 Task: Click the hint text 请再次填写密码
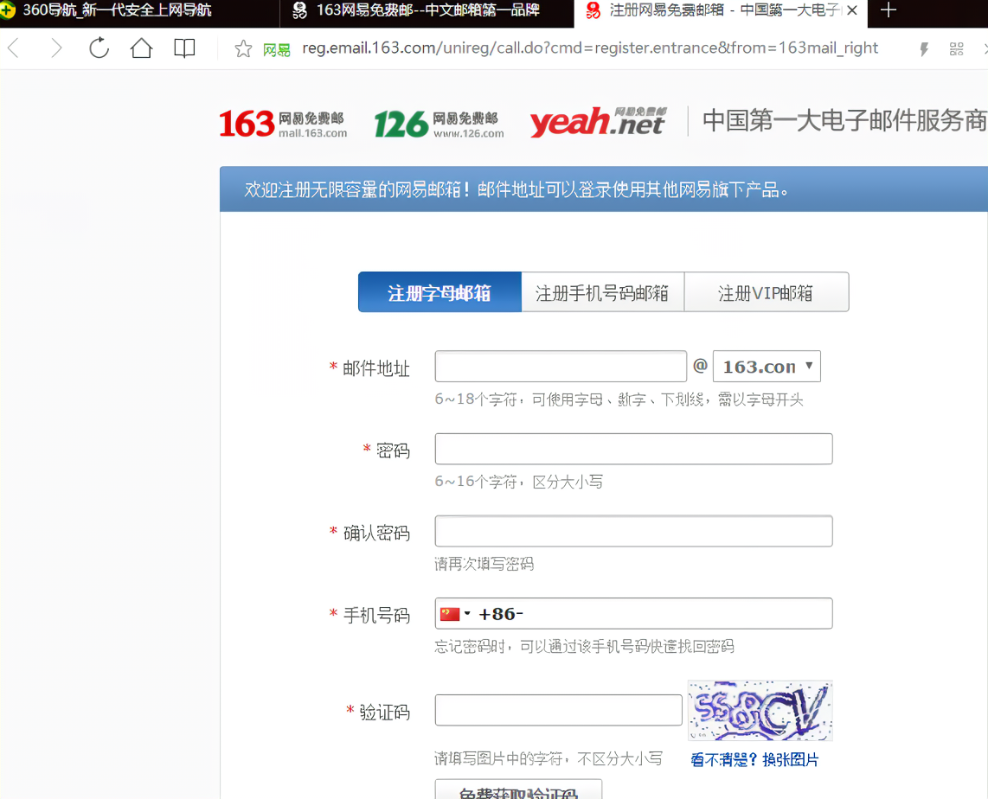[x=484, y=564]
